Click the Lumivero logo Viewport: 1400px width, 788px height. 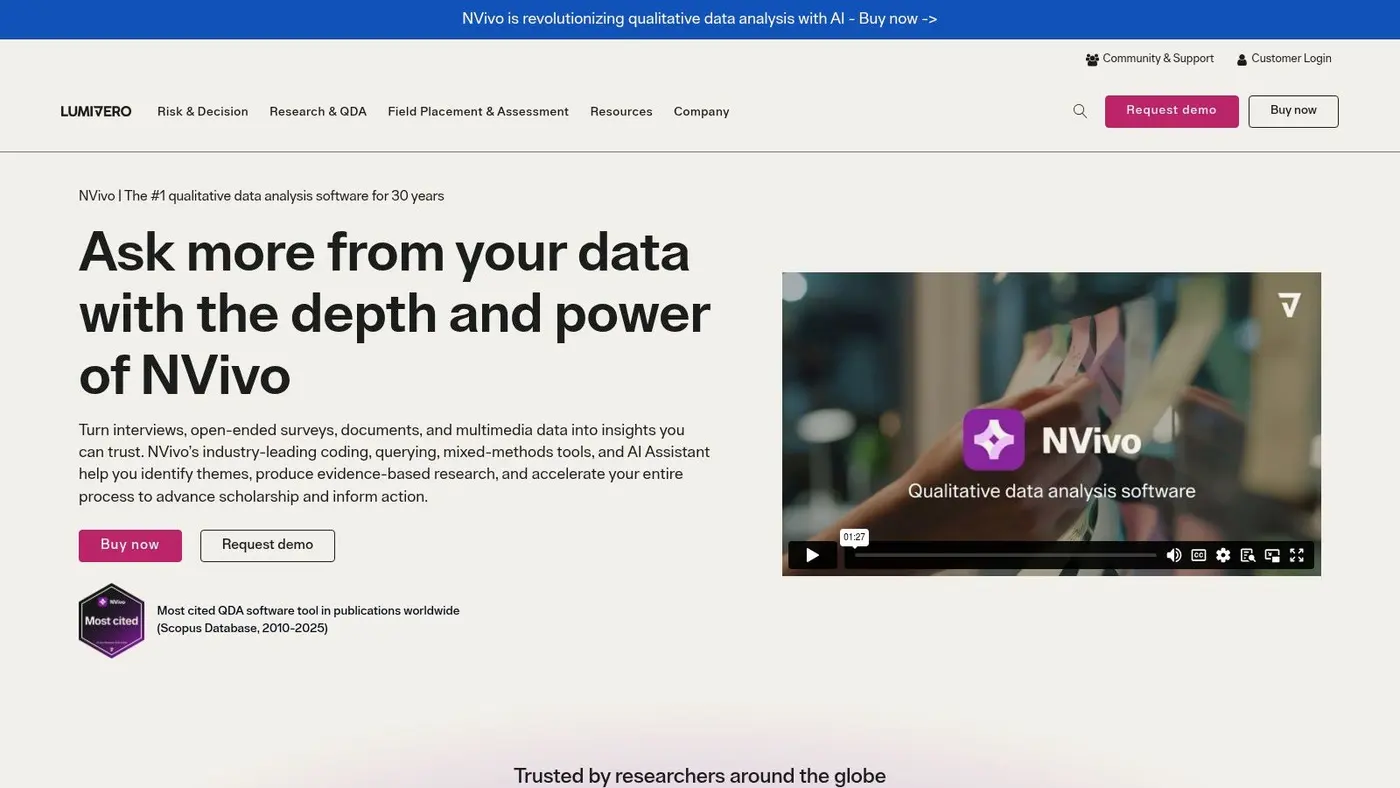96,111
